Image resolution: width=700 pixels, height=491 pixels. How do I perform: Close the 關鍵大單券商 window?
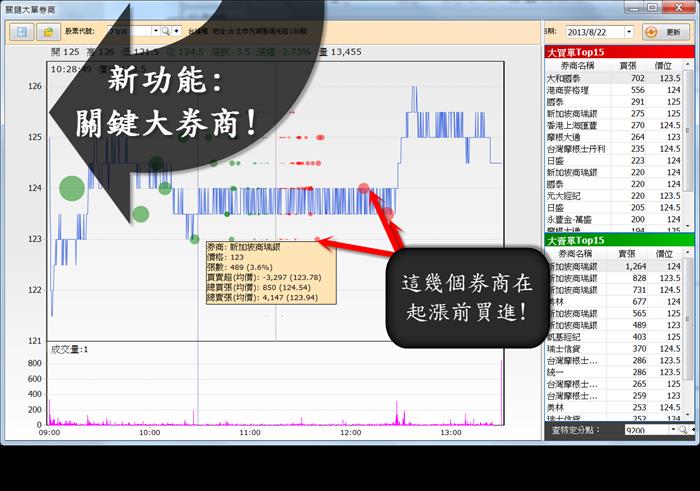click(679, 8)
